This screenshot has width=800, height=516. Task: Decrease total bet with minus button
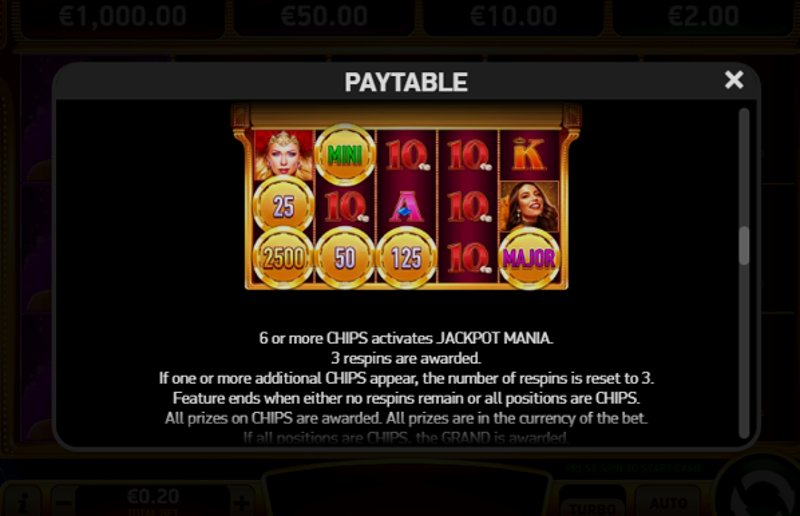64,503
